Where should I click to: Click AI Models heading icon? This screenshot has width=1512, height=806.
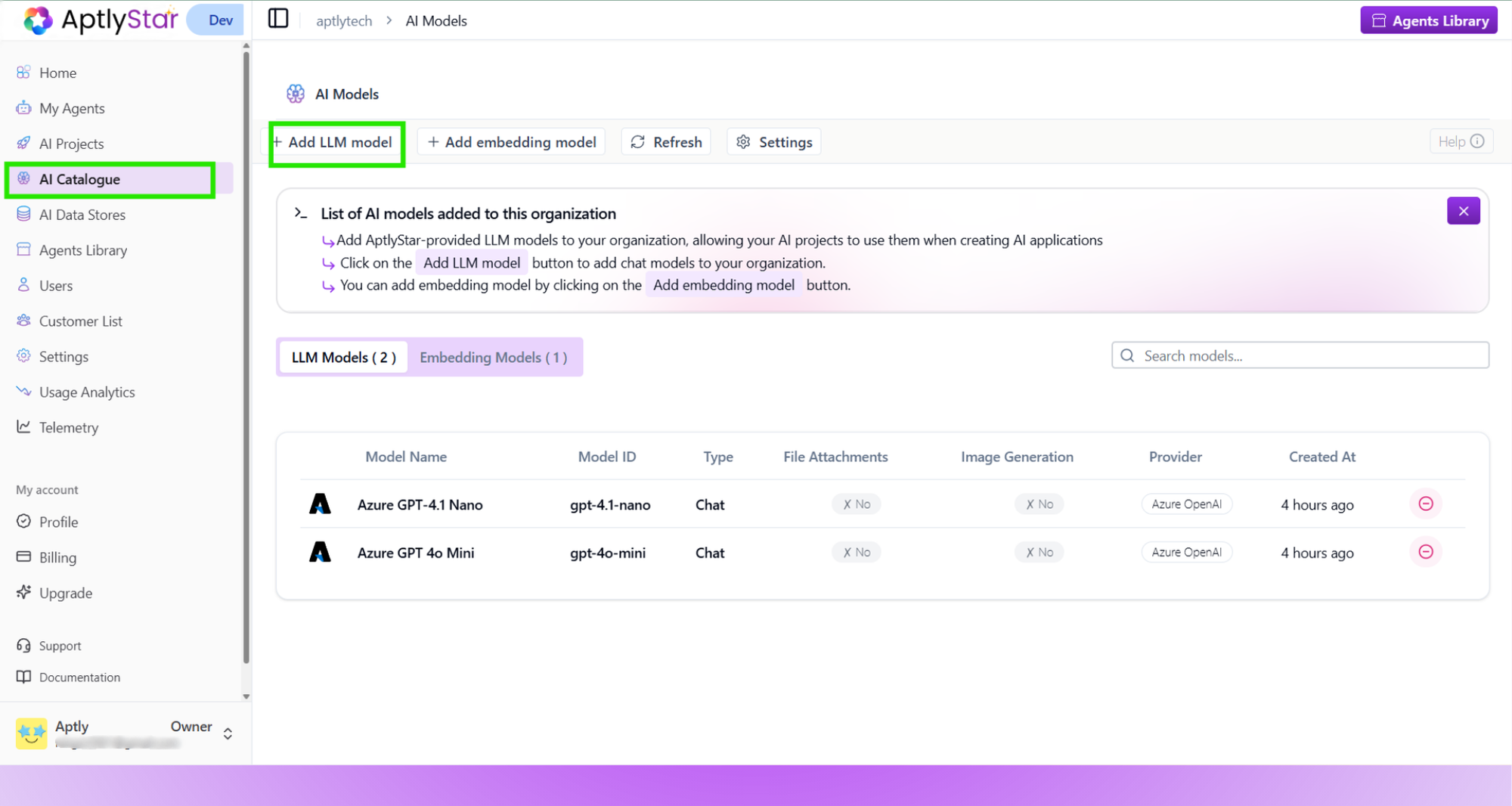[296, 94]
